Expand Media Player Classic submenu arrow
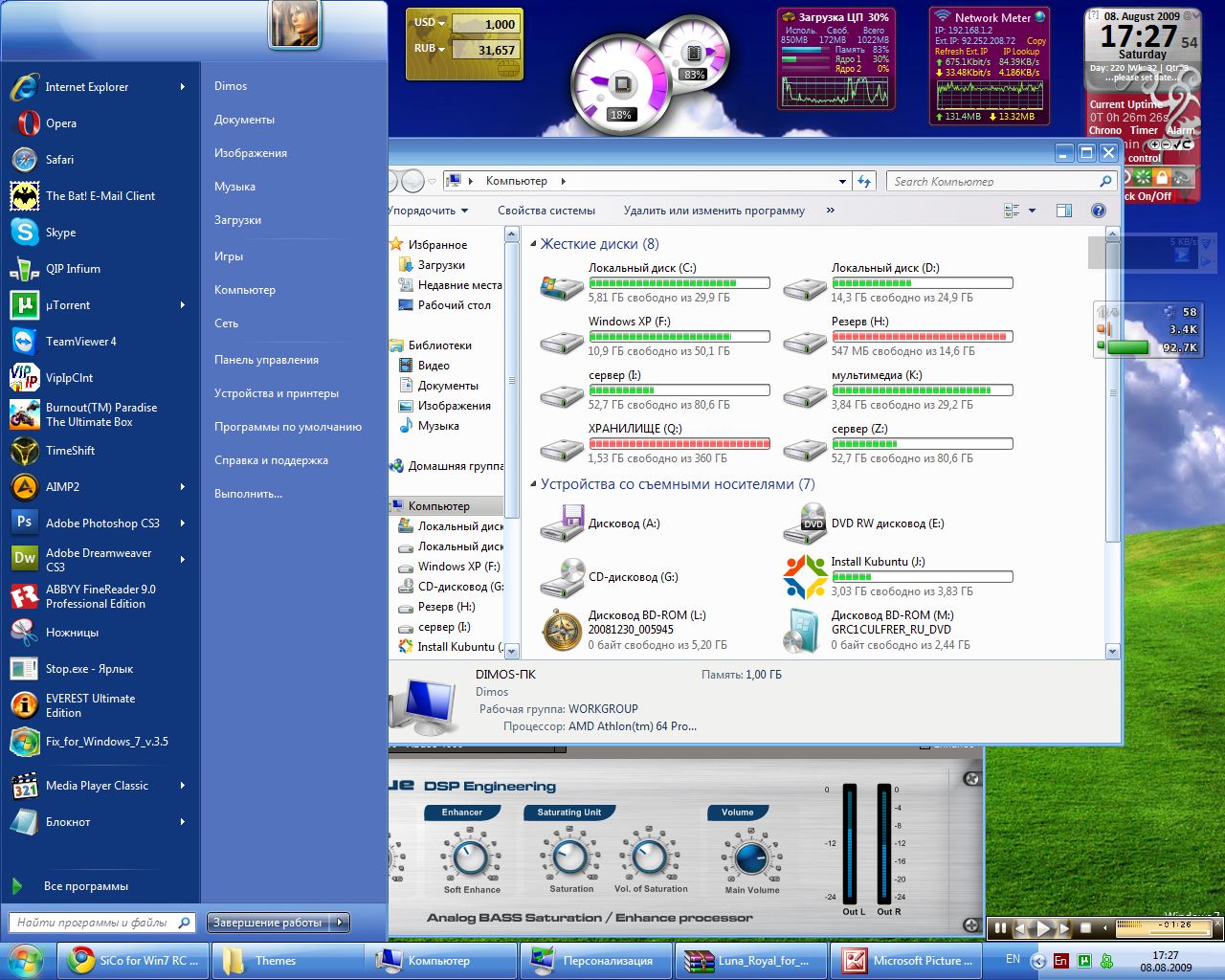 click(182, 786)
